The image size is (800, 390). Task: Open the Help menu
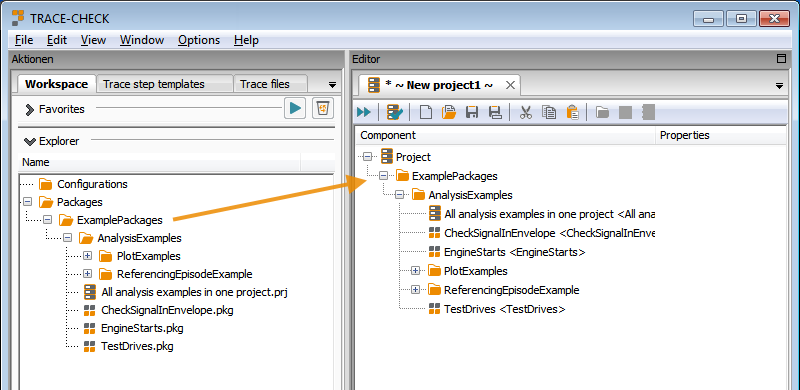point(246,40)
